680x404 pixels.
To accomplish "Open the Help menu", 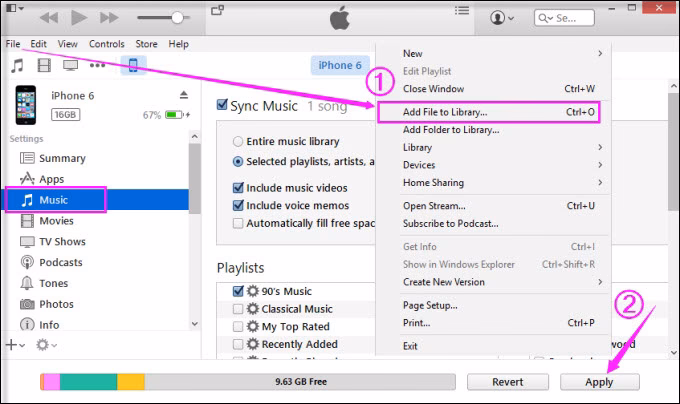I will [x=178, y=44].
